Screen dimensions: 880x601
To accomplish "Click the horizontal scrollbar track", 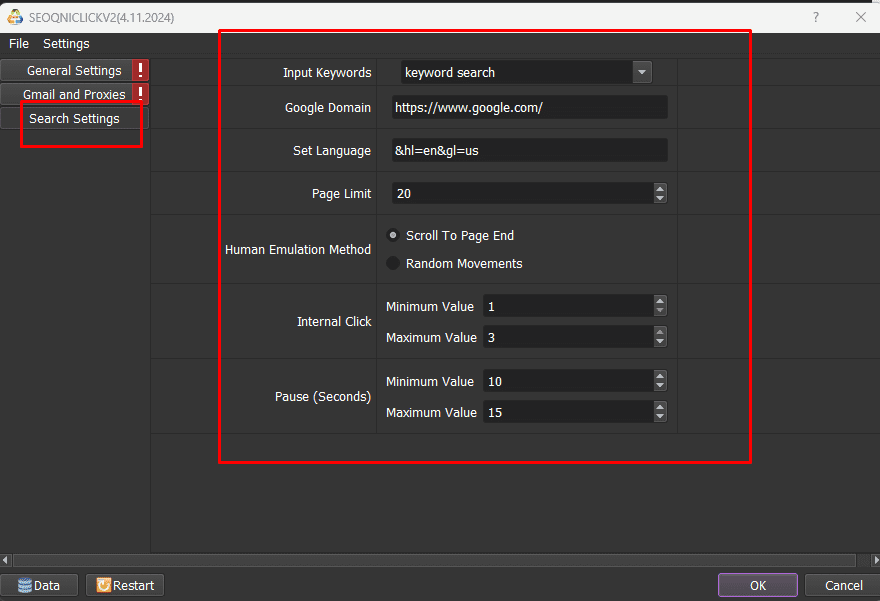I will (435, 560).
